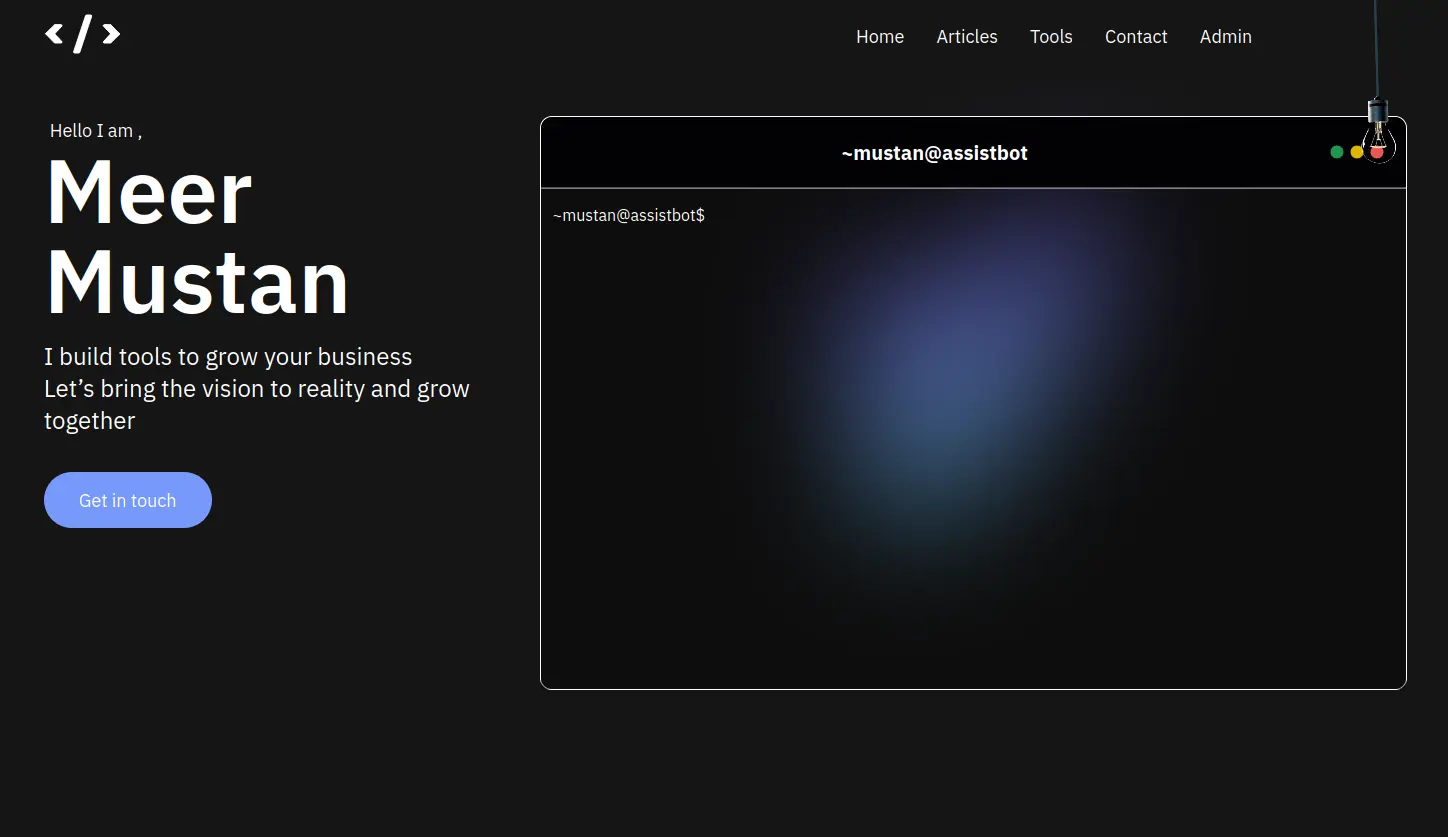The height and width of the screenshot is (837, 1448).
Task: Click the green dot in terminal header
Action: pos(1336,152)
